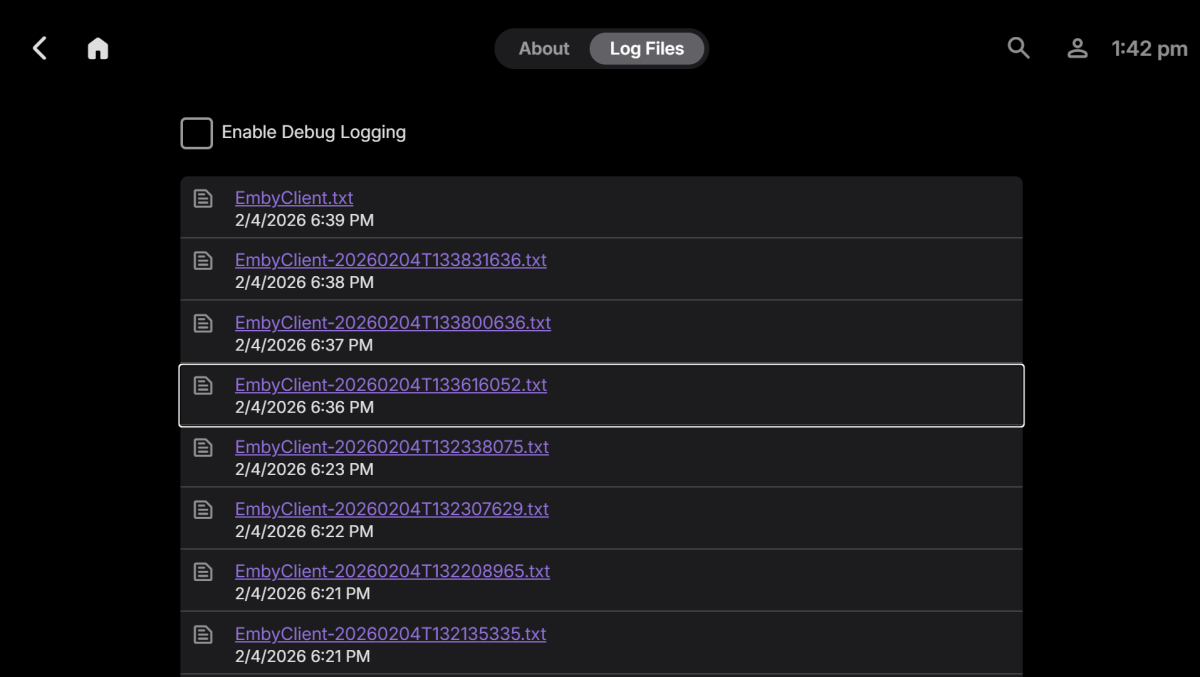
Task: Open the home screen icon
Action: (97, 47)
